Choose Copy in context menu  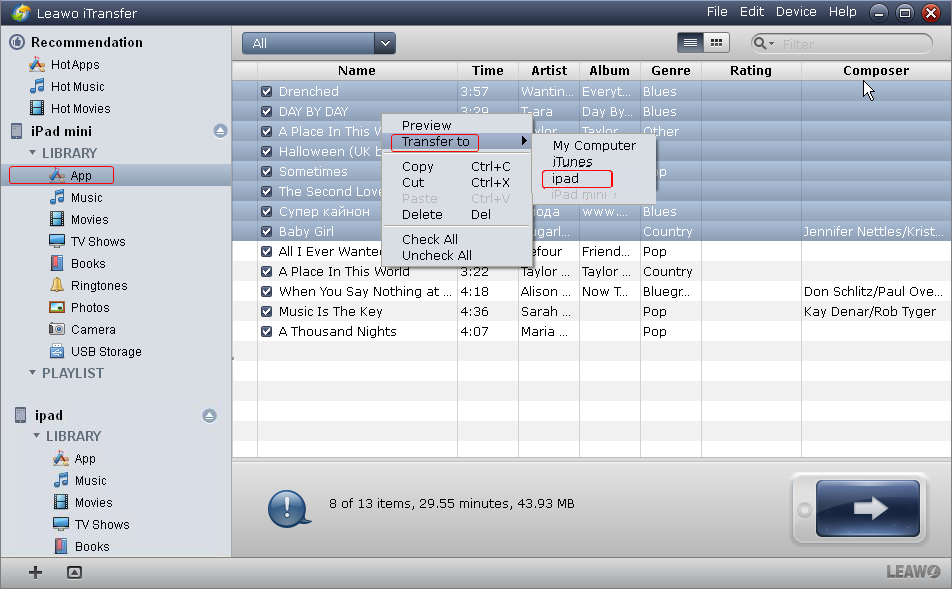[457, 166]
